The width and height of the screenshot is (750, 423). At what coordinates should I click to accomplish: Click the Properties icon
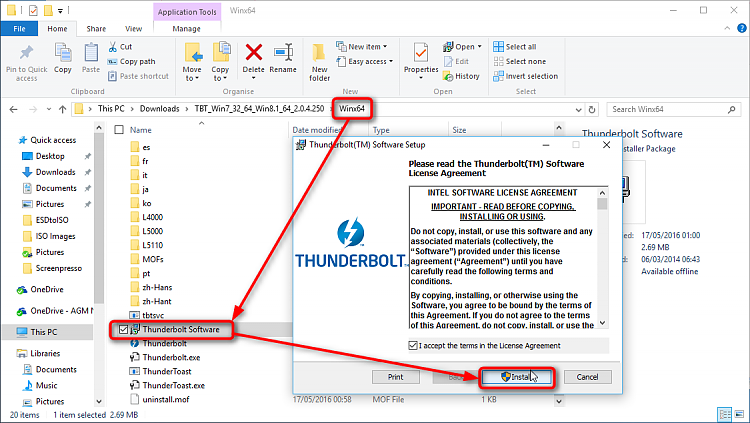pyautogui.click(x=421, y=53)
